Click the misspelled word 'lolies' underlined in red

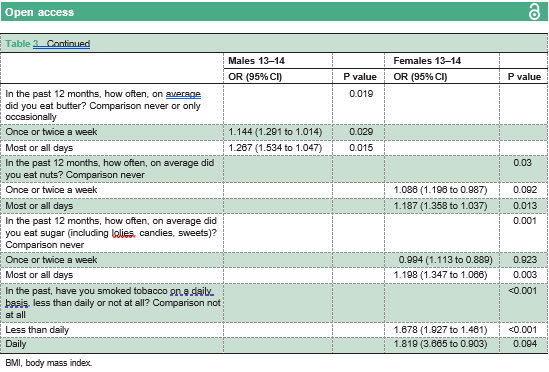coord(123,233)
